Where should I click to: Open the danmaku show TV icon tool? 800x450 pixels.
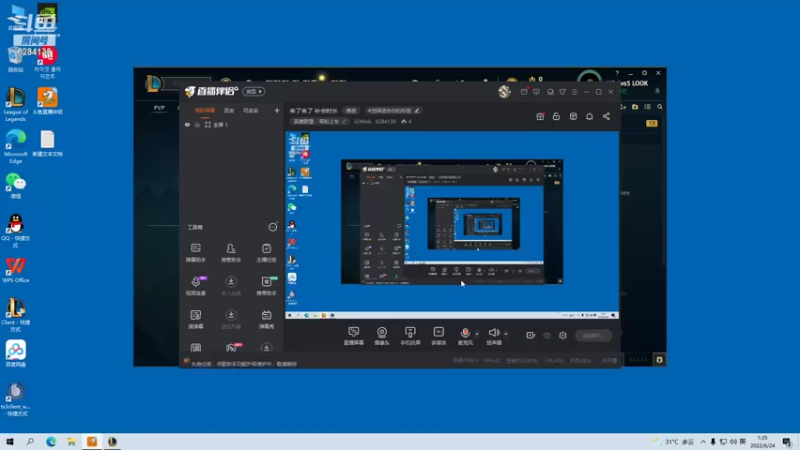266,319
